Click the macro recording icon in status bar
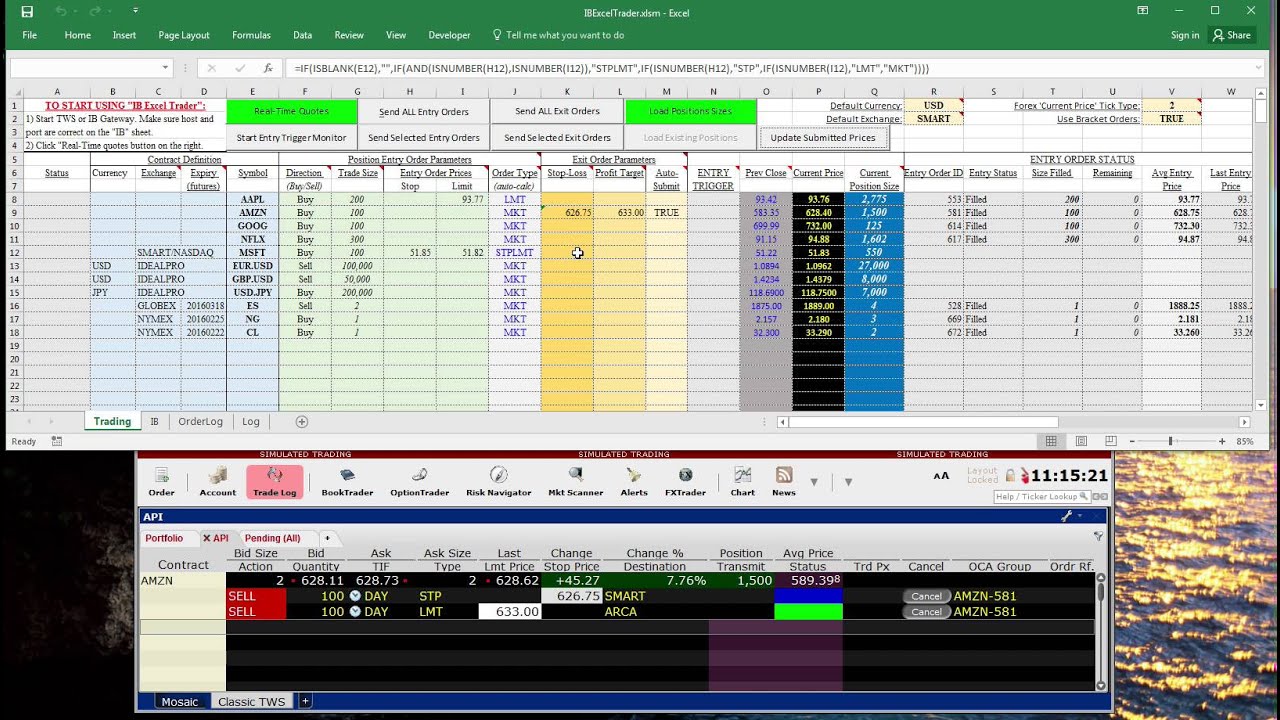 (56, 441)
